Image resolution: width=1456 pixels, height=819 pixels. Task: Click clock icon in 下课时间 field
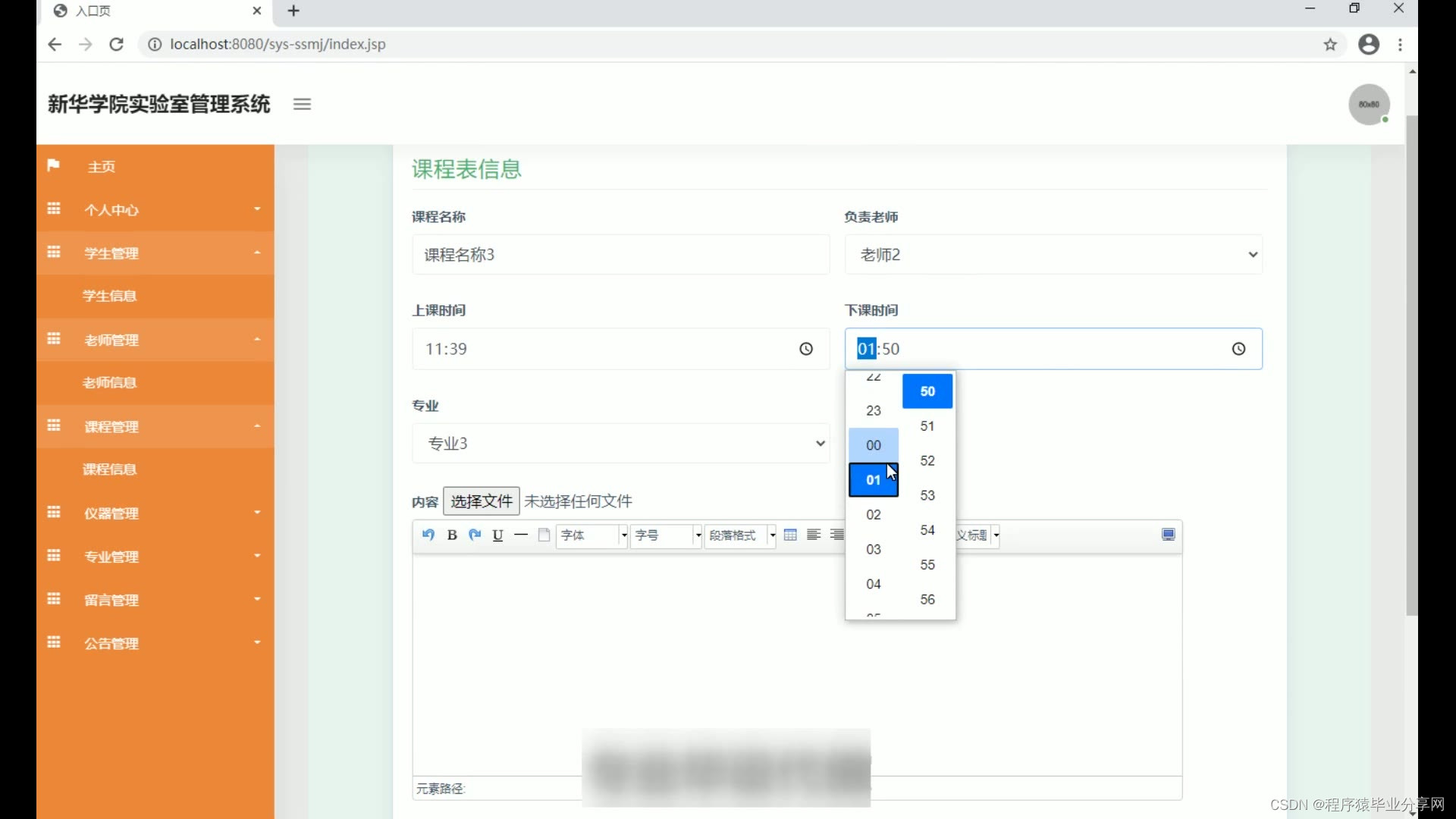pos(1238,349)
